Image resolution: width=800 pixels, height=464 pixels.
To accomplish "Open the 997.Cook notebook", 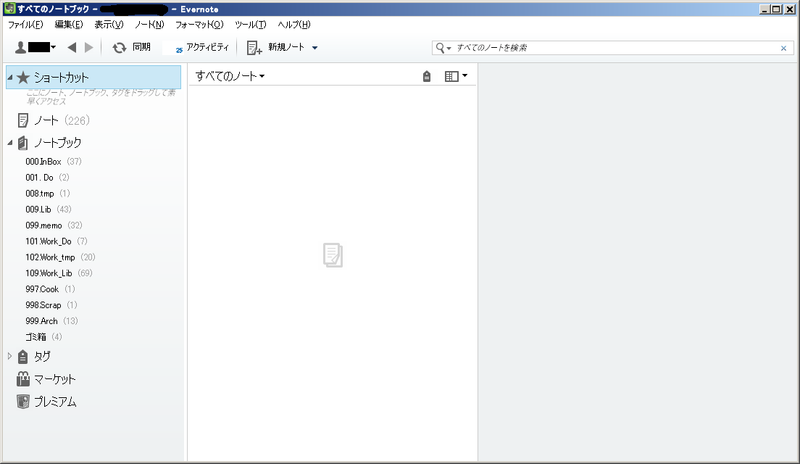I will click(x=50, y=289).
